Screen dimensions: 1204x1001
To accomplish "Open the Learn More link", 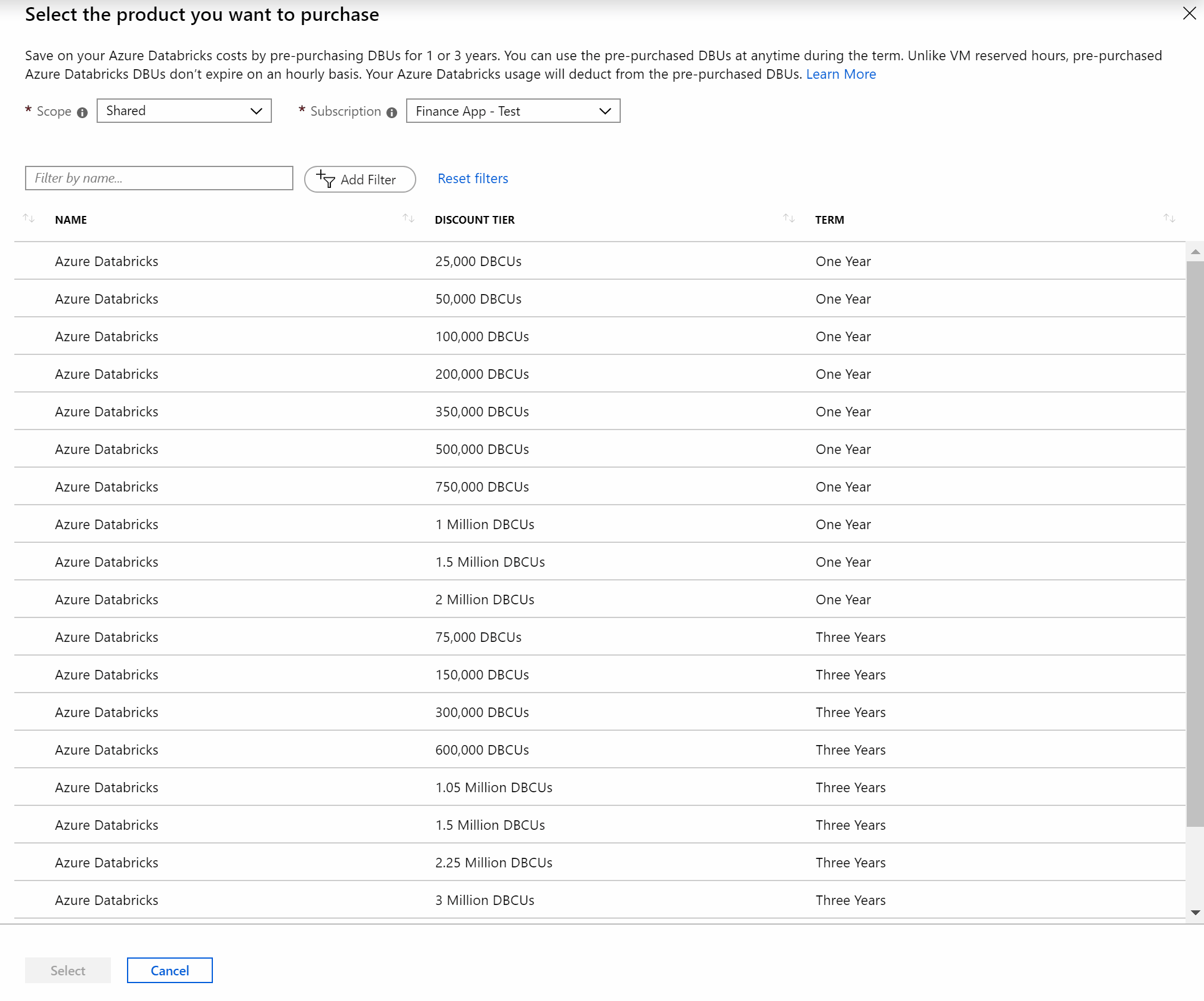I will tap(841, 74).
